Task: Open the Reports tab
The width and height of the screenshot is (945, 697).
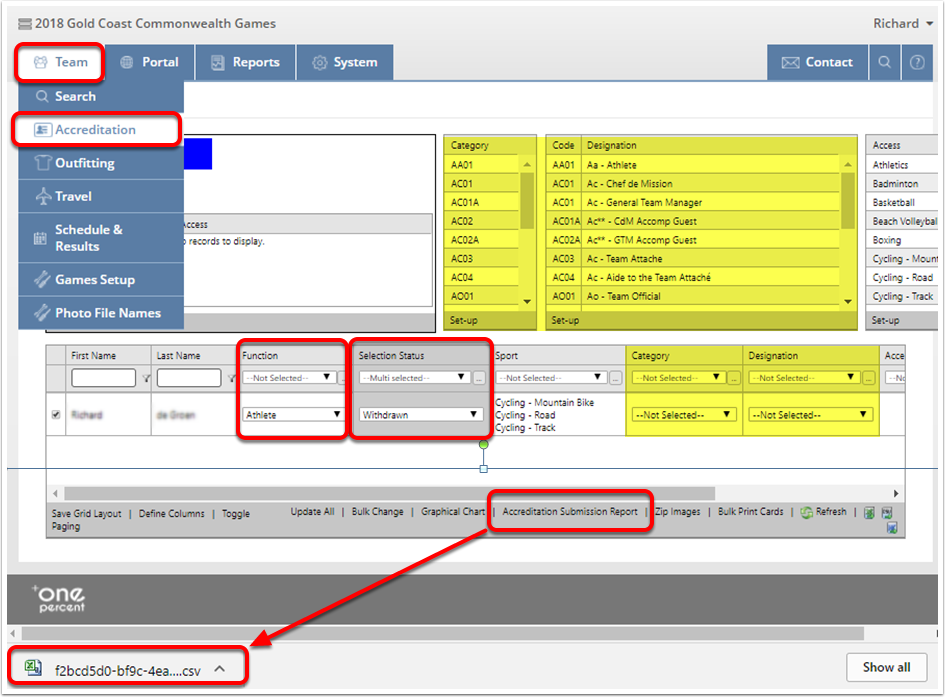Action: point(245,62)
